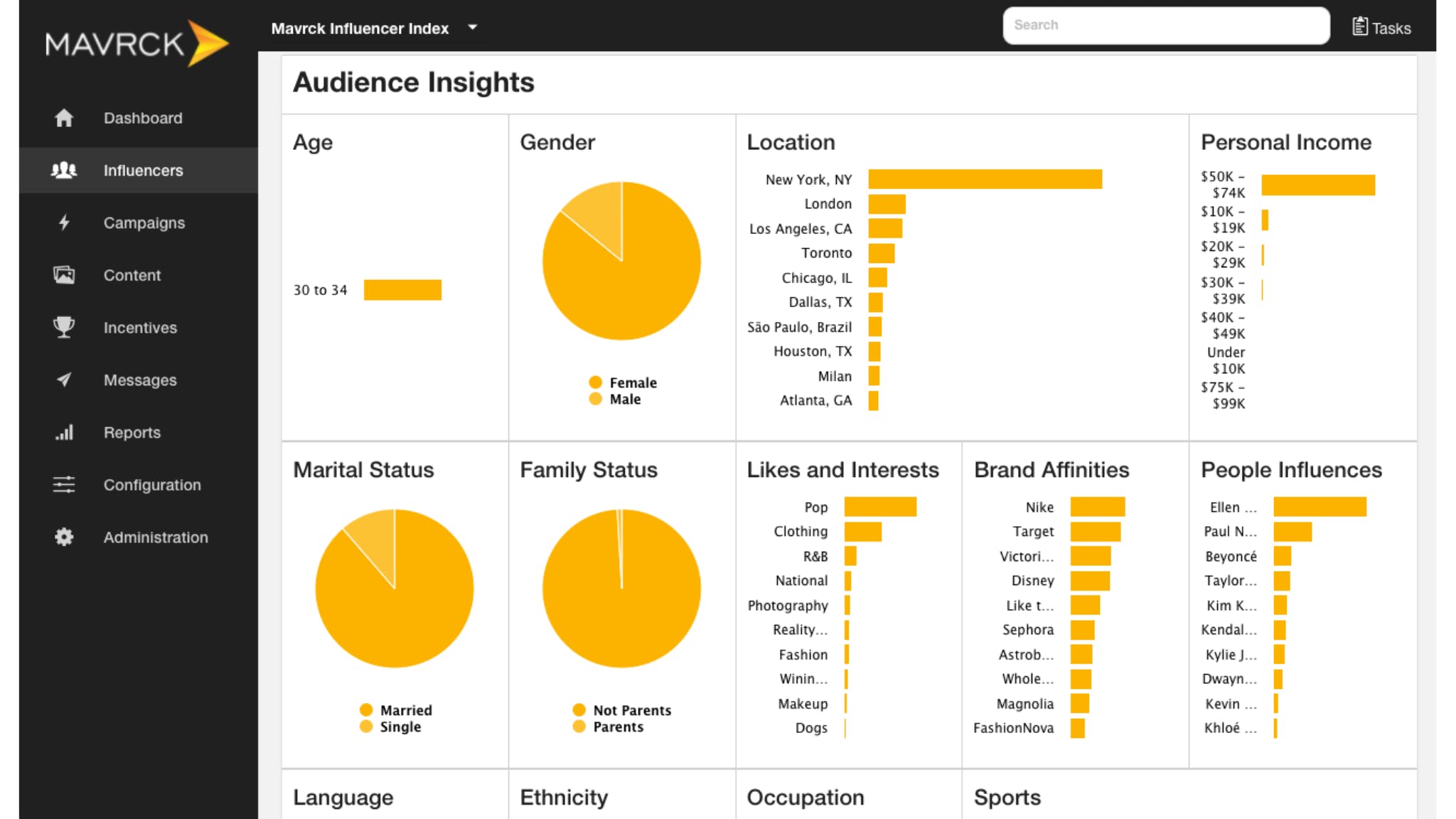Click the Reports bar chart icon
Image resolution: width=1456 pixels, height=819 pixels.
[x=64, y=432]
